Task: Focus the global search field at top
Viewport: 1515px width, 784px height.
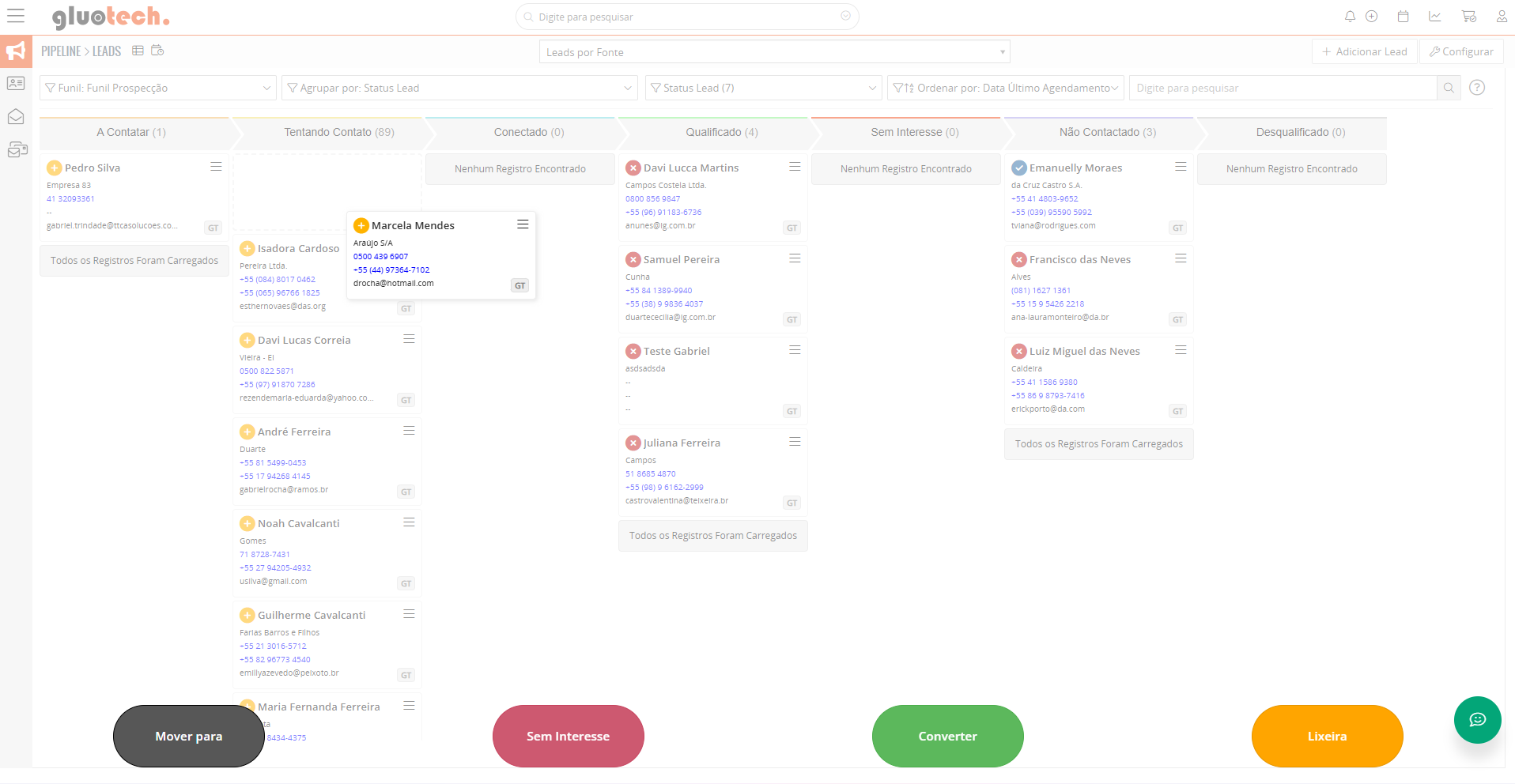Action: point(686,17)
